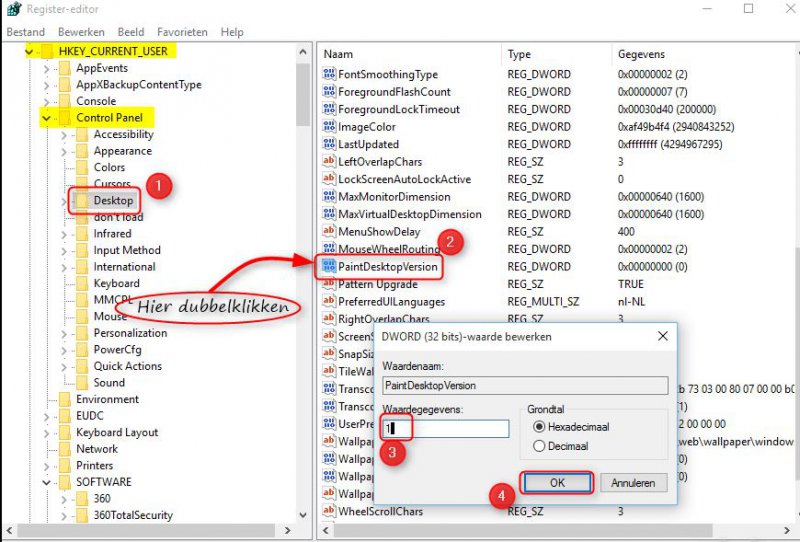Click the WheelScrollChars string icon
Image resolution: width=800 pixels, height=542 pixels.
point(329,512)
